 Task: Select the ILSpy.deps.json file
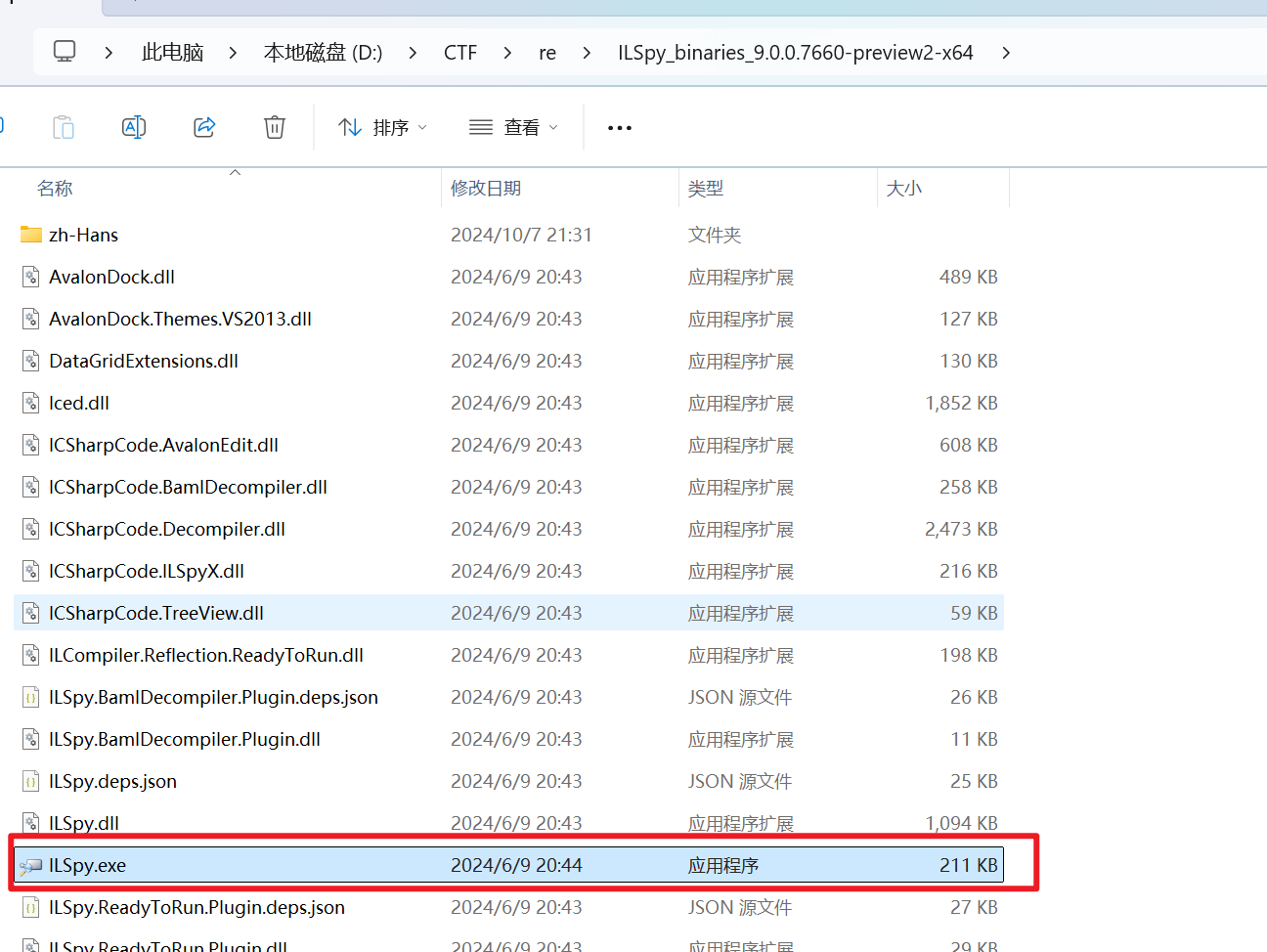[113, 782]
